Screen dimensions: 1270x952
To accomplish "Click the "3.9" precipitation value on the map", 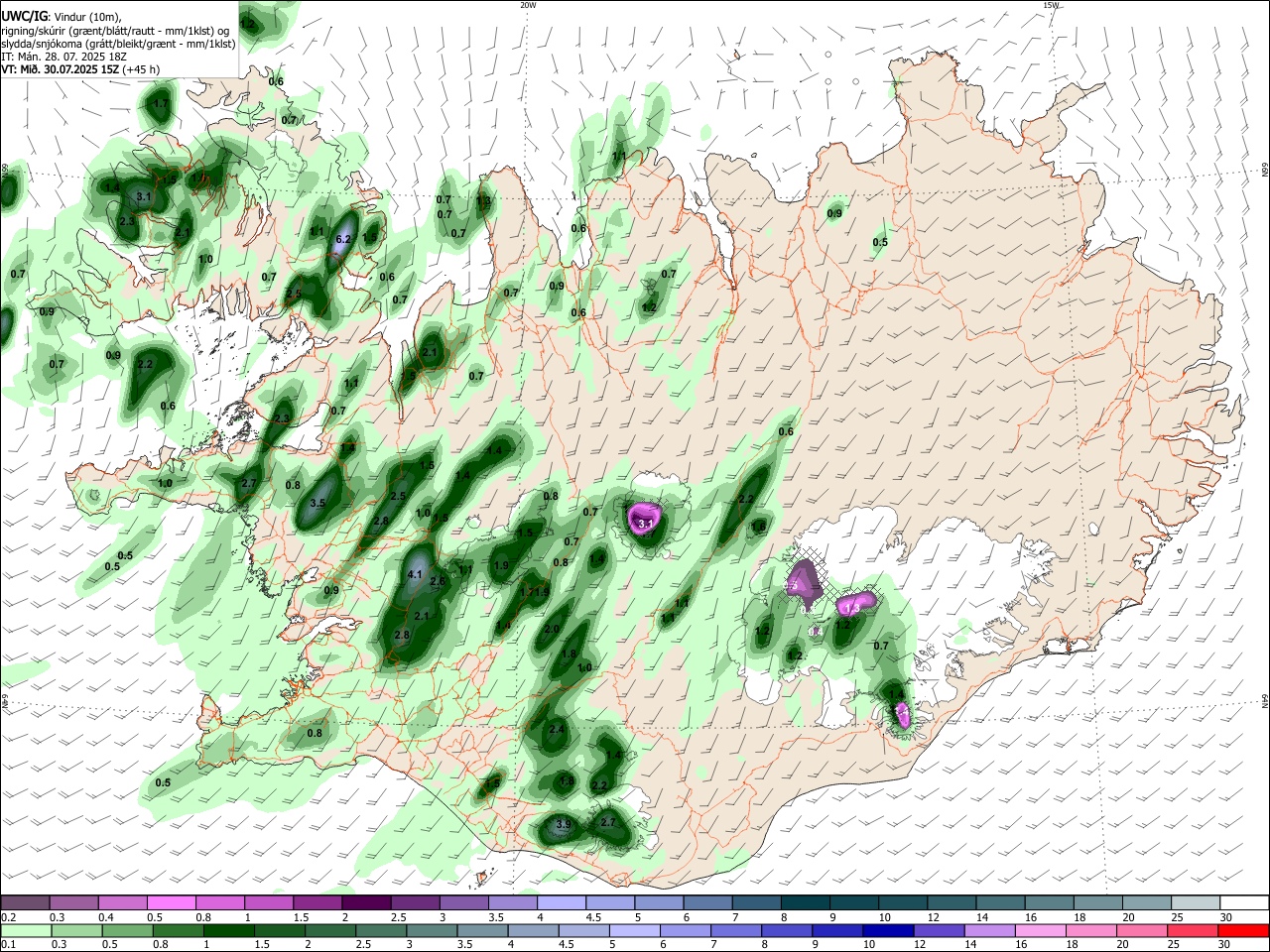I will point(564,824).
